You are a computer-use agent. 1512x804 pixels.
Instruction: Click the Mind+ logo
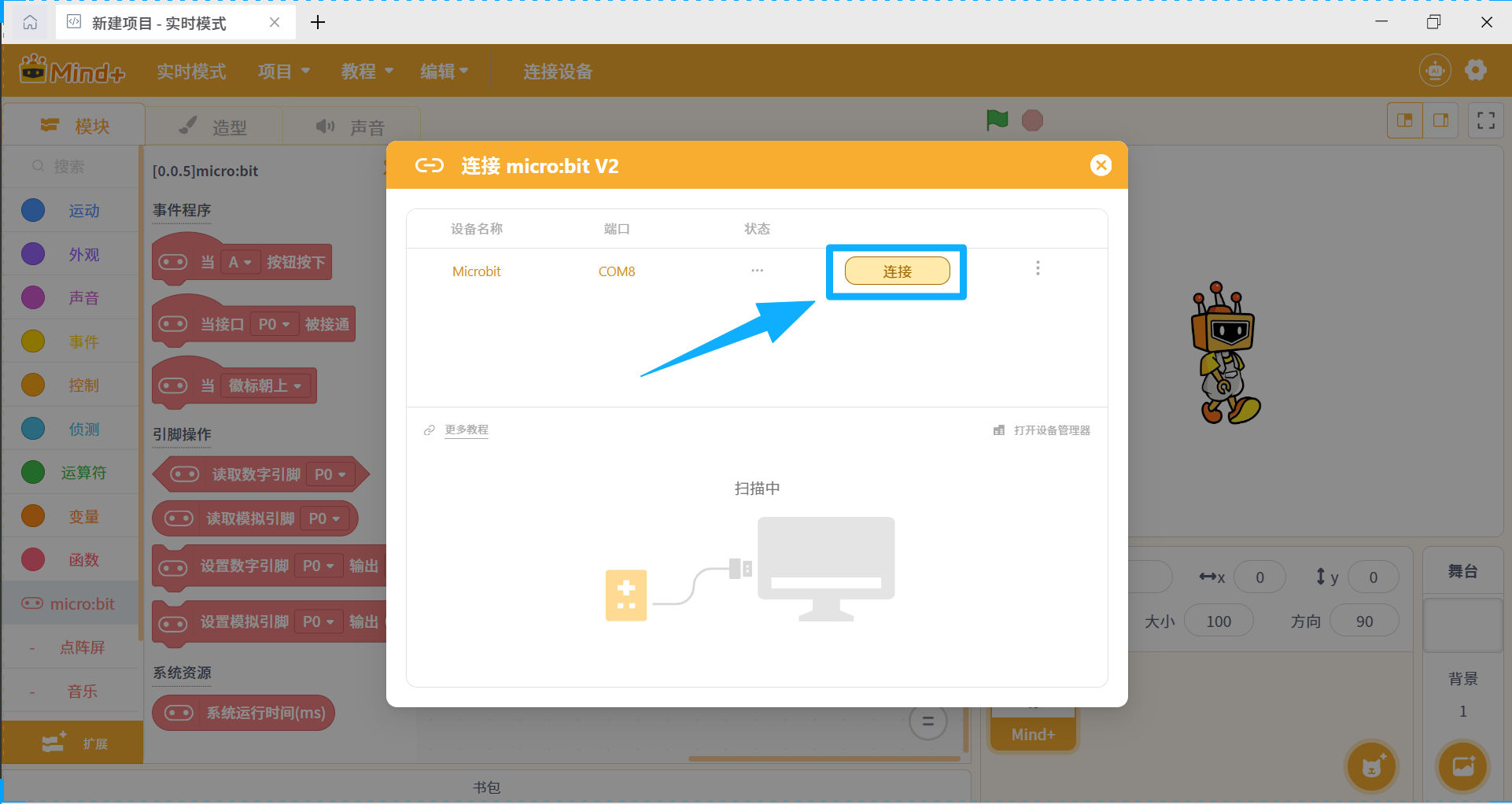(72, 71)
